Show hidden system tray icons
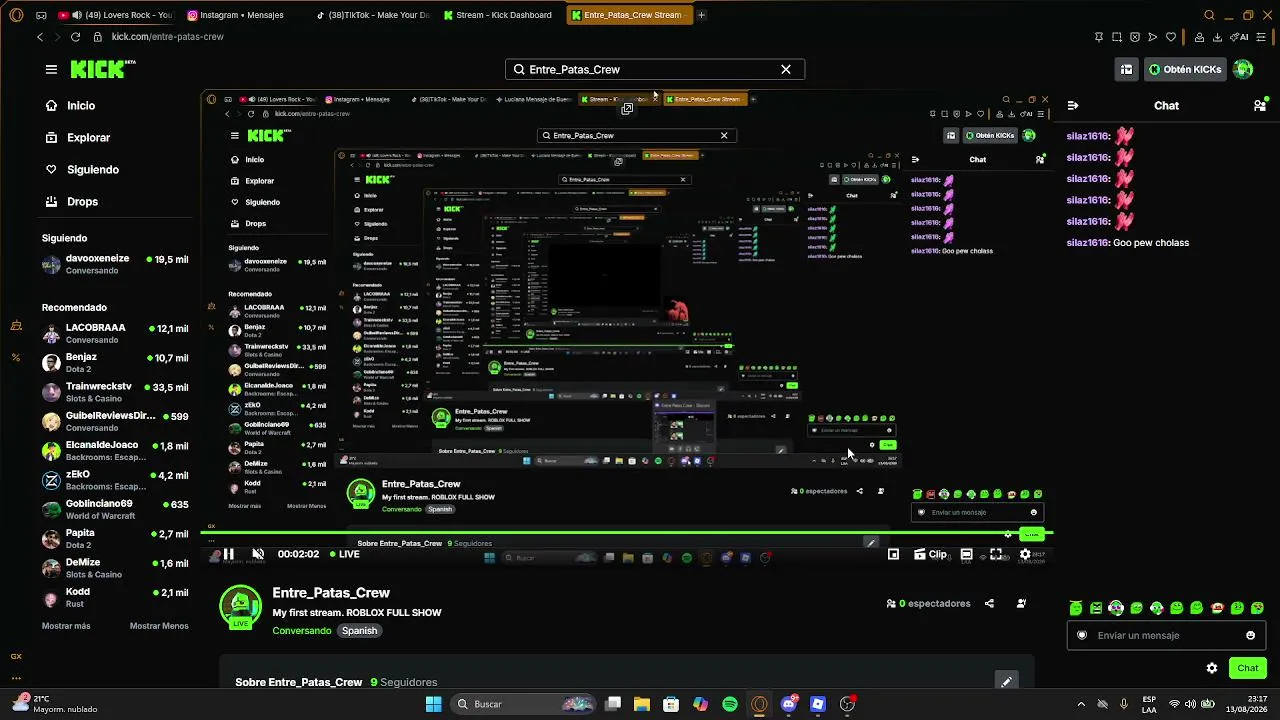 point(1081,704)
